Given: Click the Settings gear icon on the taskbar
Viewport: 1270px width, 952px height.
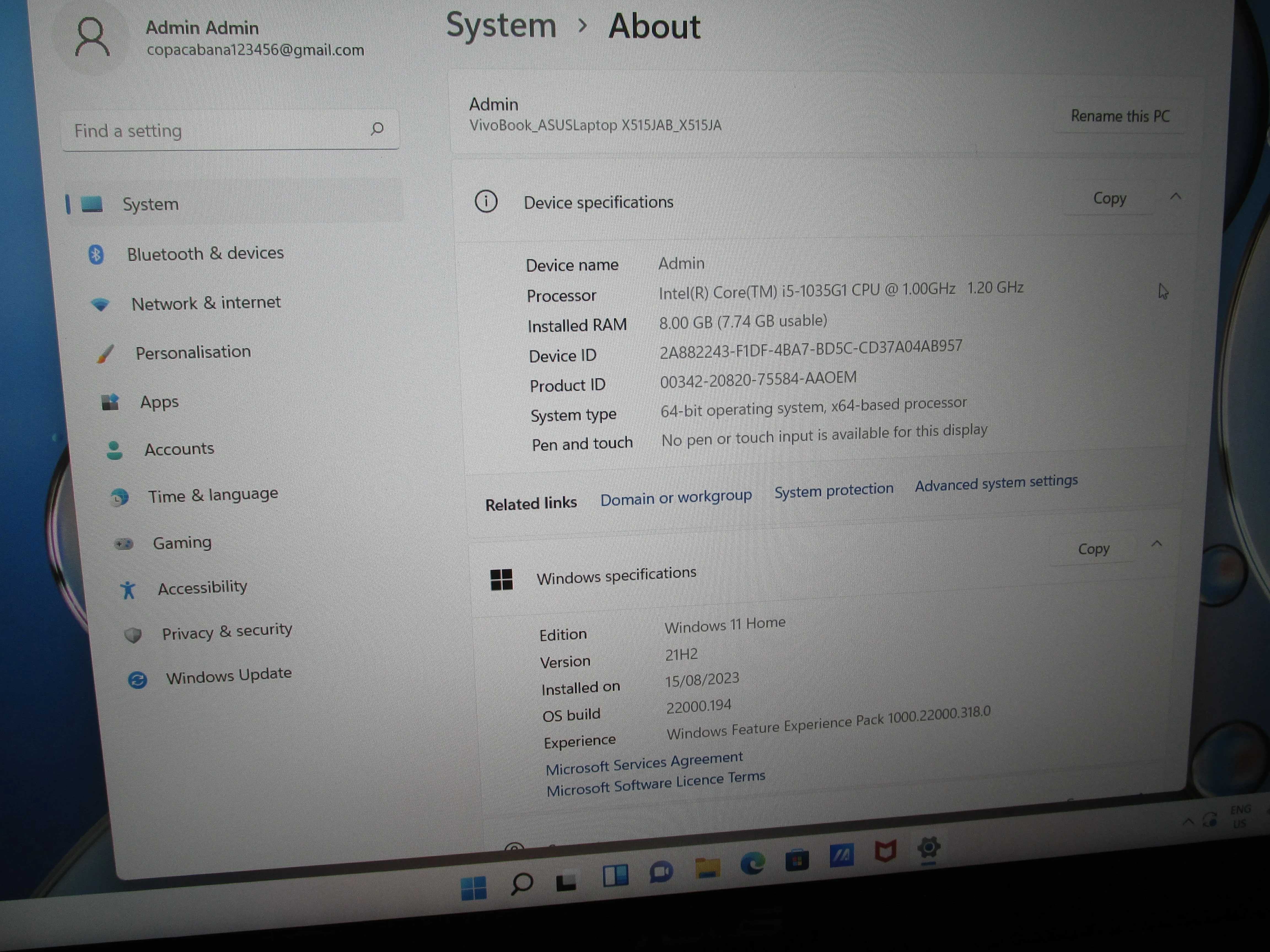Looking at the screenshot, I should (929, 847).
